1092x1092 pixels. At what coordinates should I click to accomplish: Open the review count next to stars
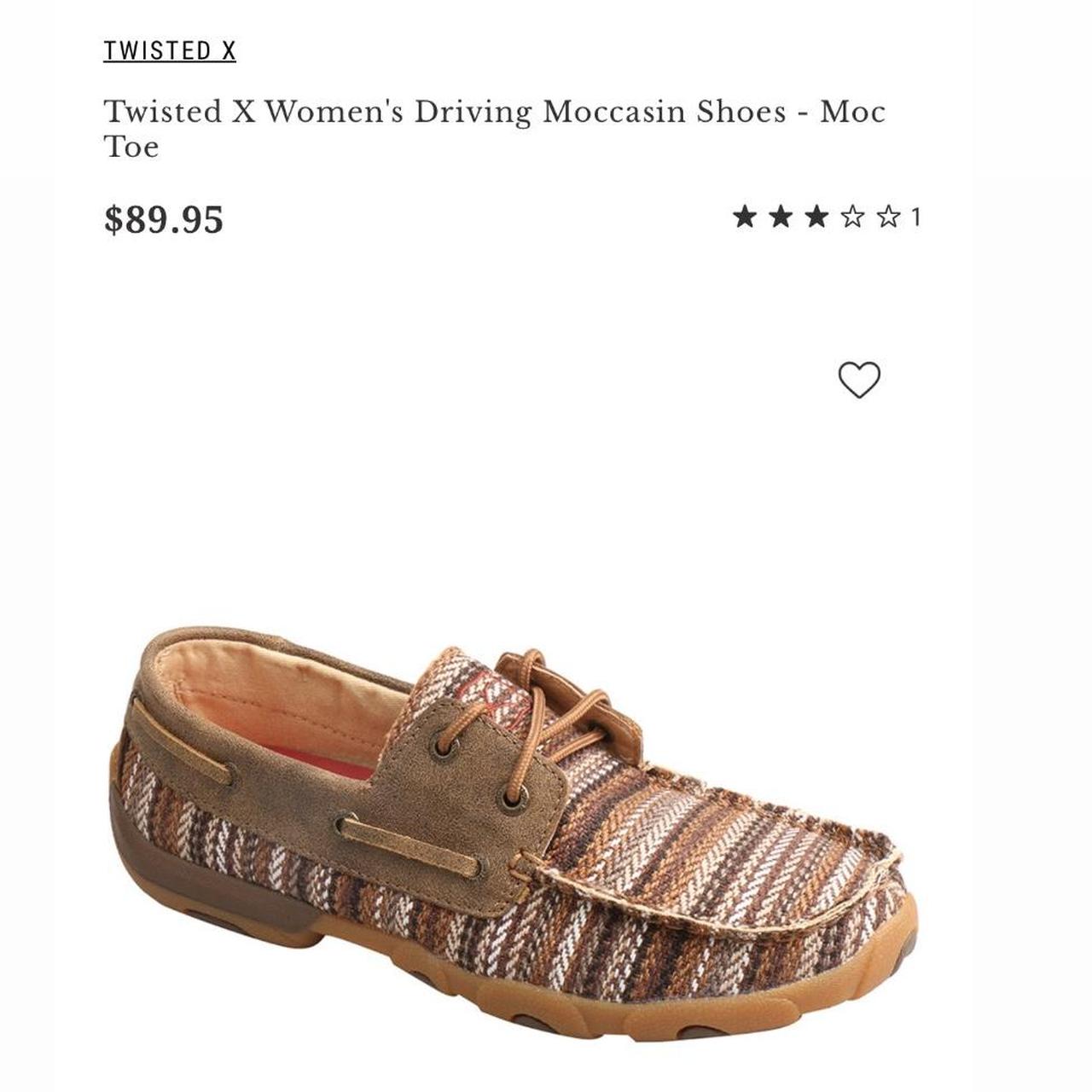coord(915,218)
